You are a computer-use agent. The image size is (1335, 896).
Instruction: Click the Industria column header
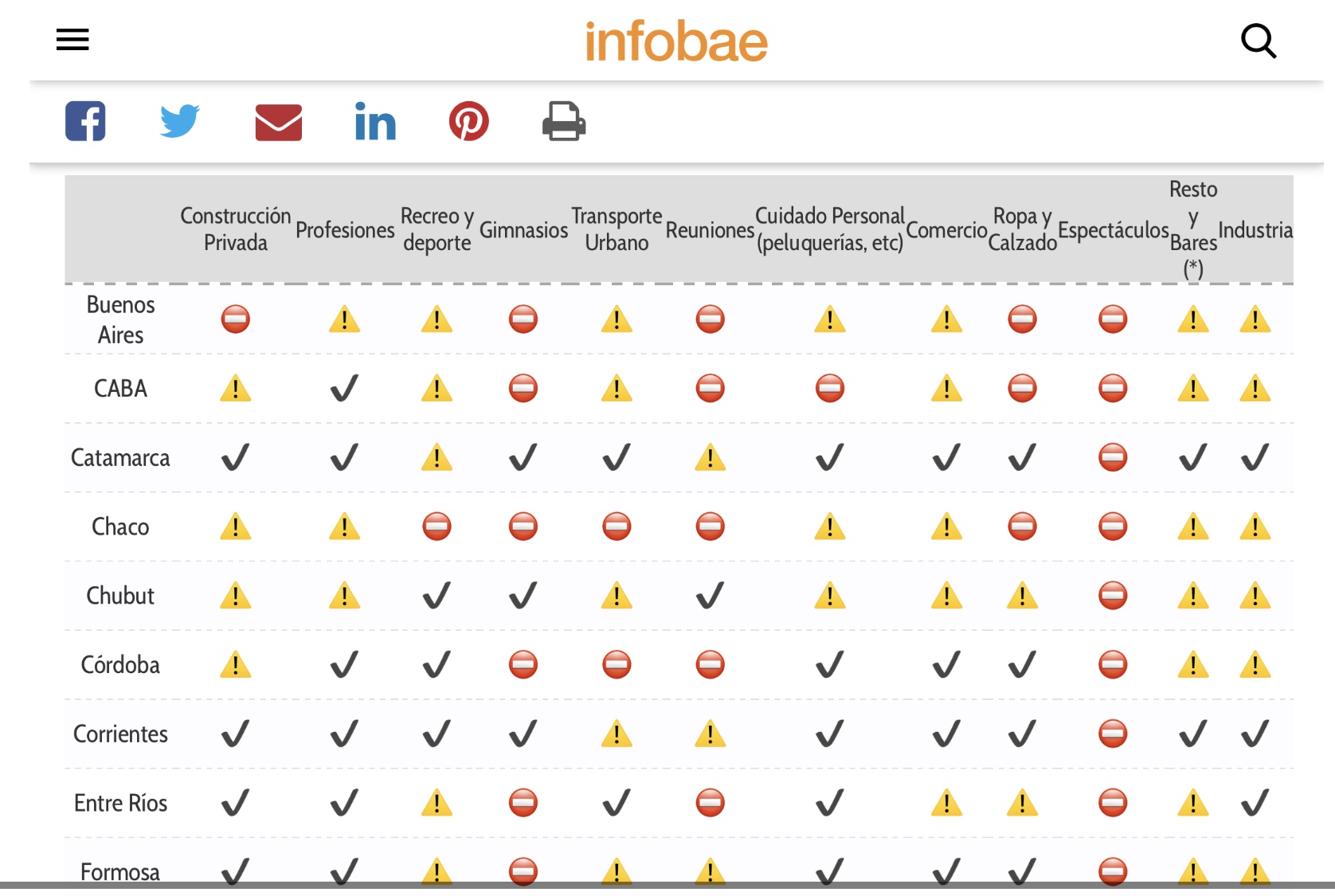click(x=1255, y=230)
